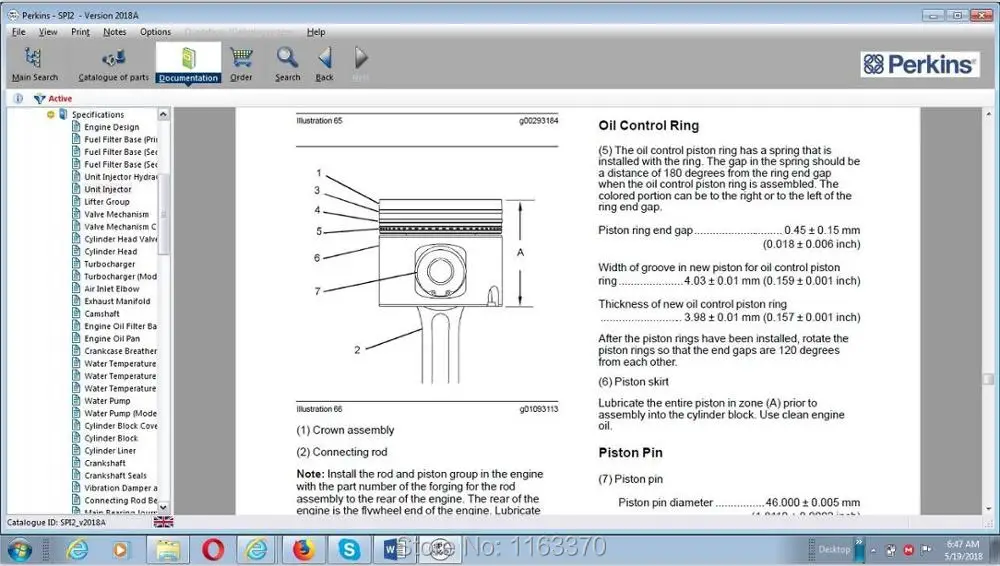Viewport: 1000px width, 566px height.
Task: Open the Order cart
Action: point(241,64)
